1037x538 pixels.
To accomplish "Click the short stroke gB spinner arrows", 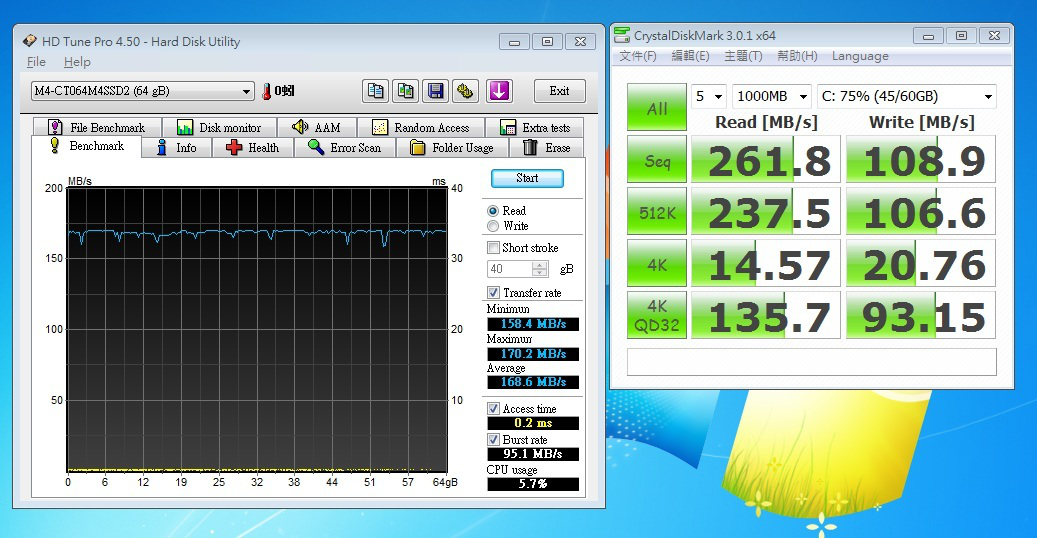I will point(540,269).
